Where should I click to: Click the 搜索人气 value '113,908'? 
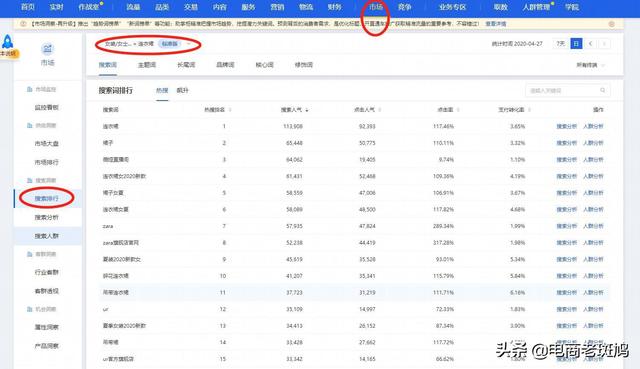pos(293,127)
